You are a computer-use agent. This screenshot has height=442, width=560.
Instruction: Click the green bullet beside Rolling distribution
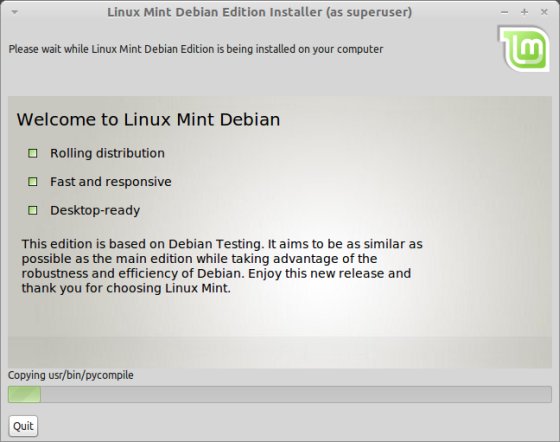point(32,153)
